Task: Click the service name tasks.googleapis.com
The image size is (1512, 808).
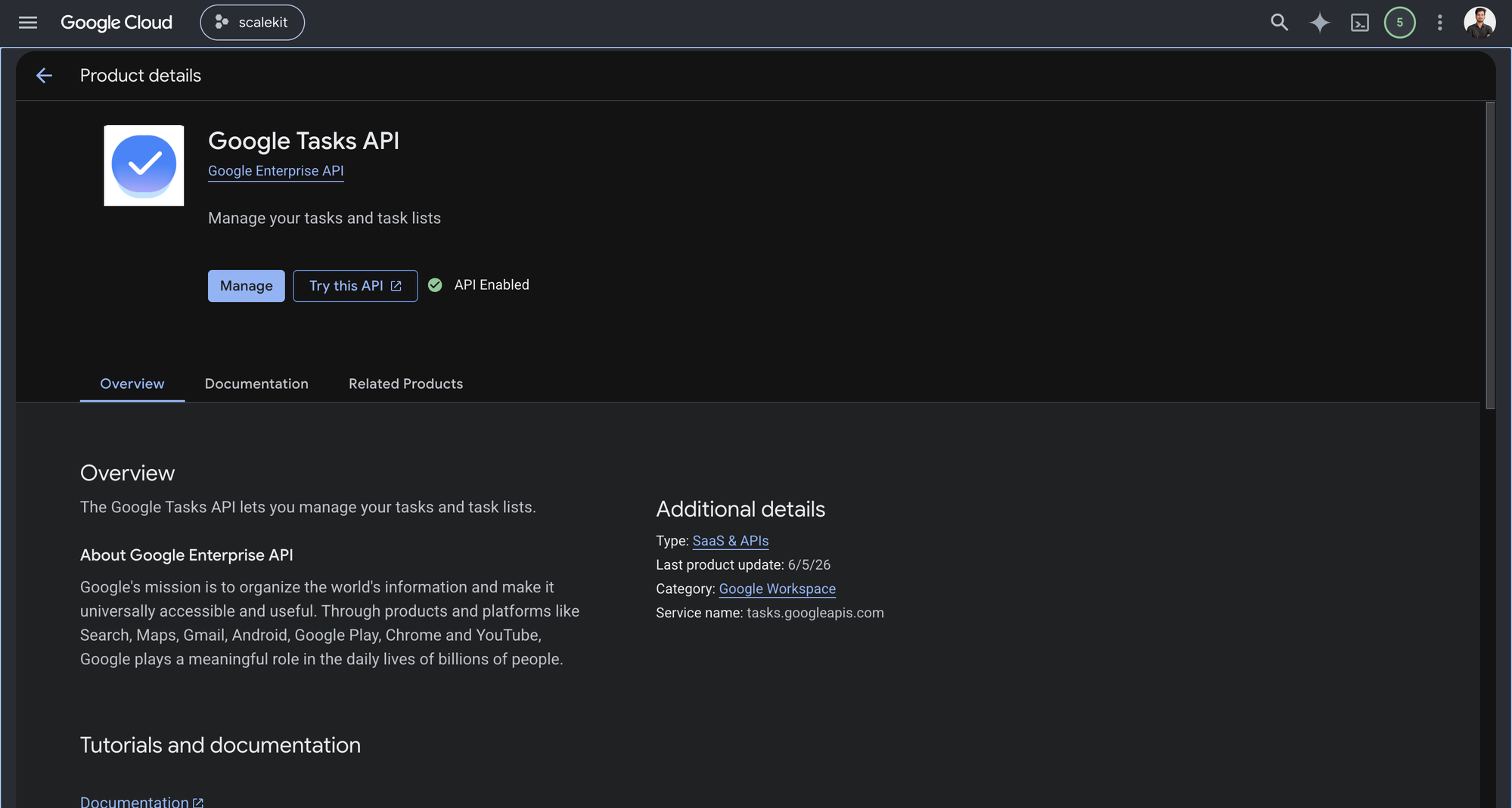Action: tap(815, 613)
